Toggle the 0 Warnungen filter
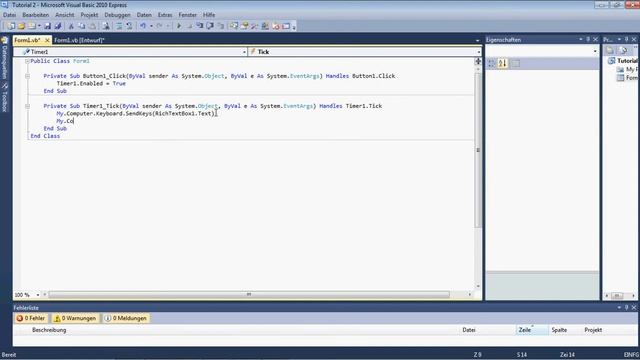Screen dimensions: 640x360 [75, 318]
